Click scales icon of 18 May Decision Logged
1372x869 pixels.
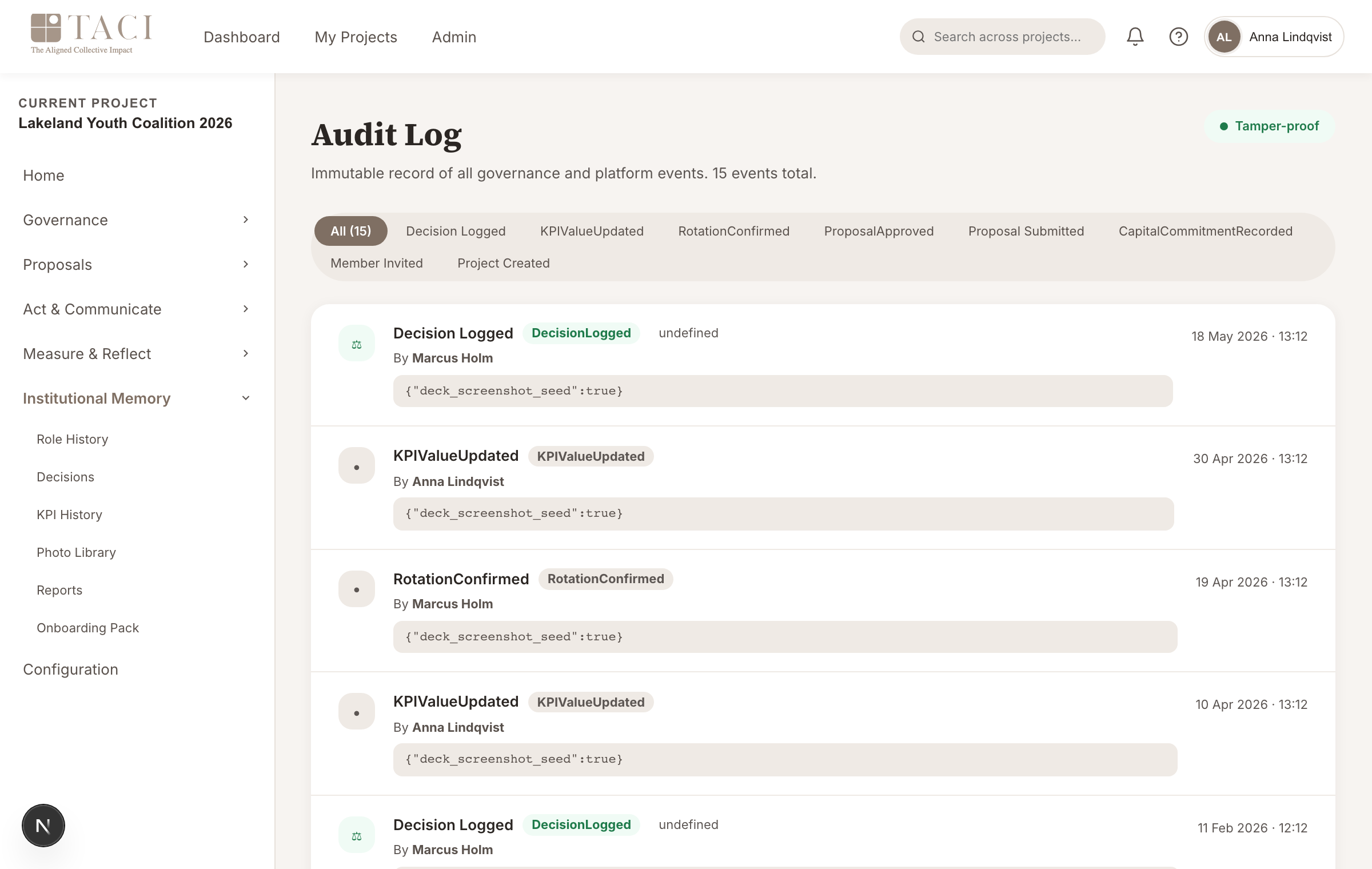coord(357,344)
